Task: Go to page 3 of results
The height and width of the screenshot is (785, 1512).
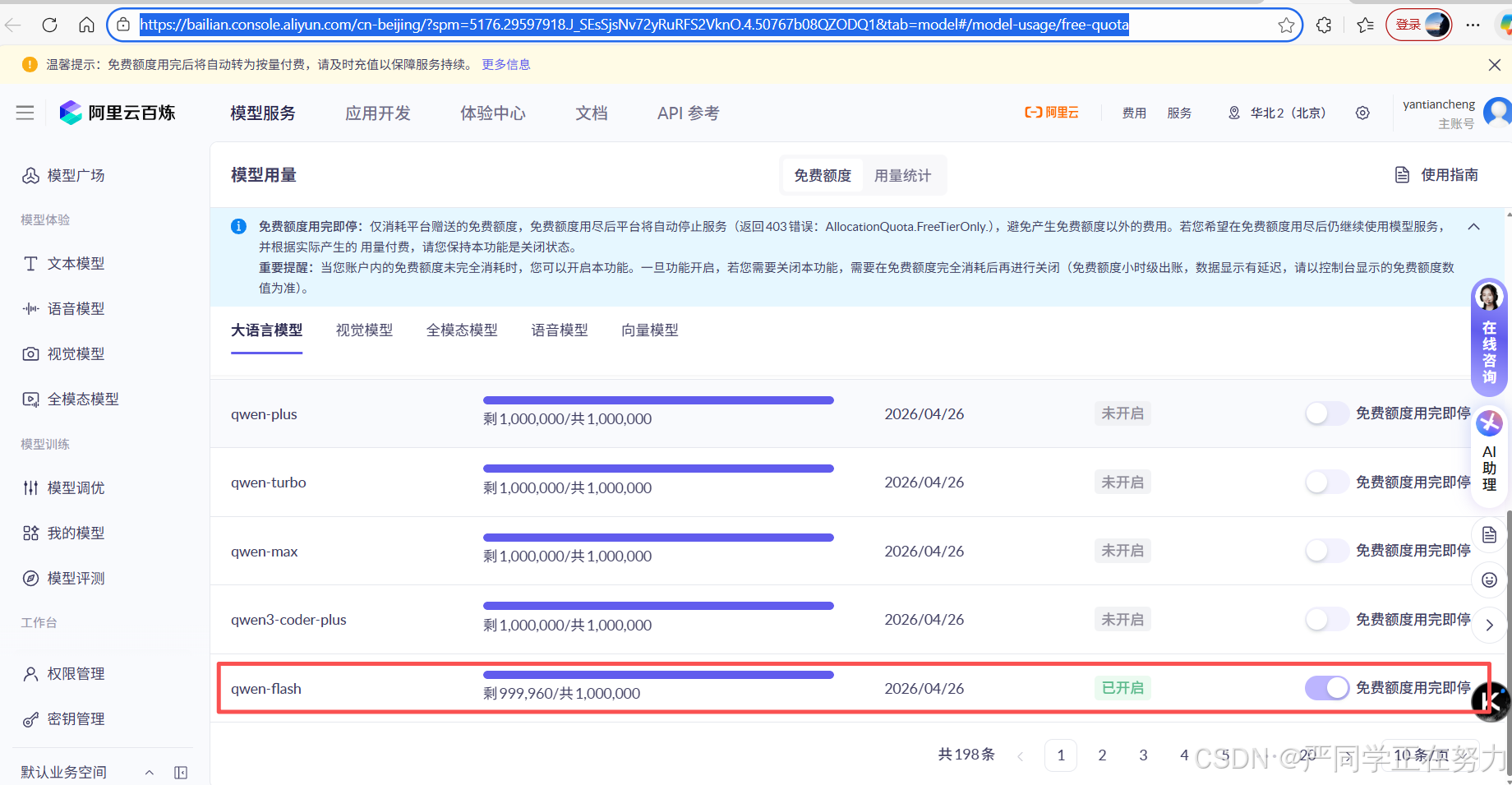Action: 1143,755
